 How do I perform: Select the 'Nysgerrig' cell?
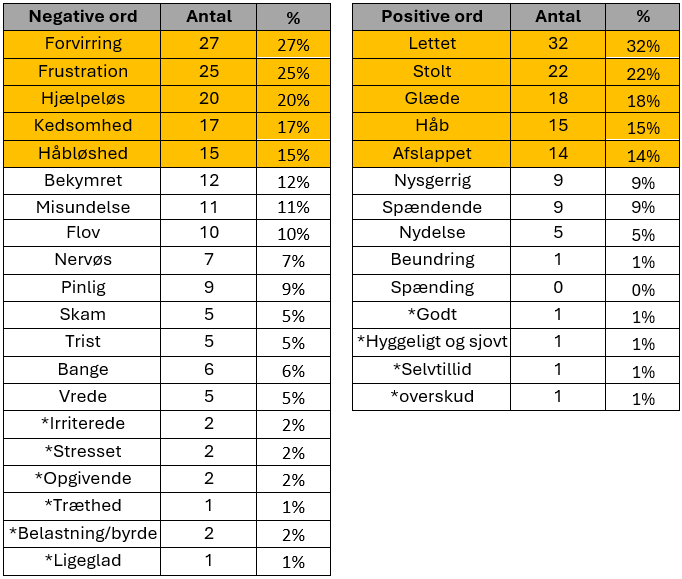point(432,181)
